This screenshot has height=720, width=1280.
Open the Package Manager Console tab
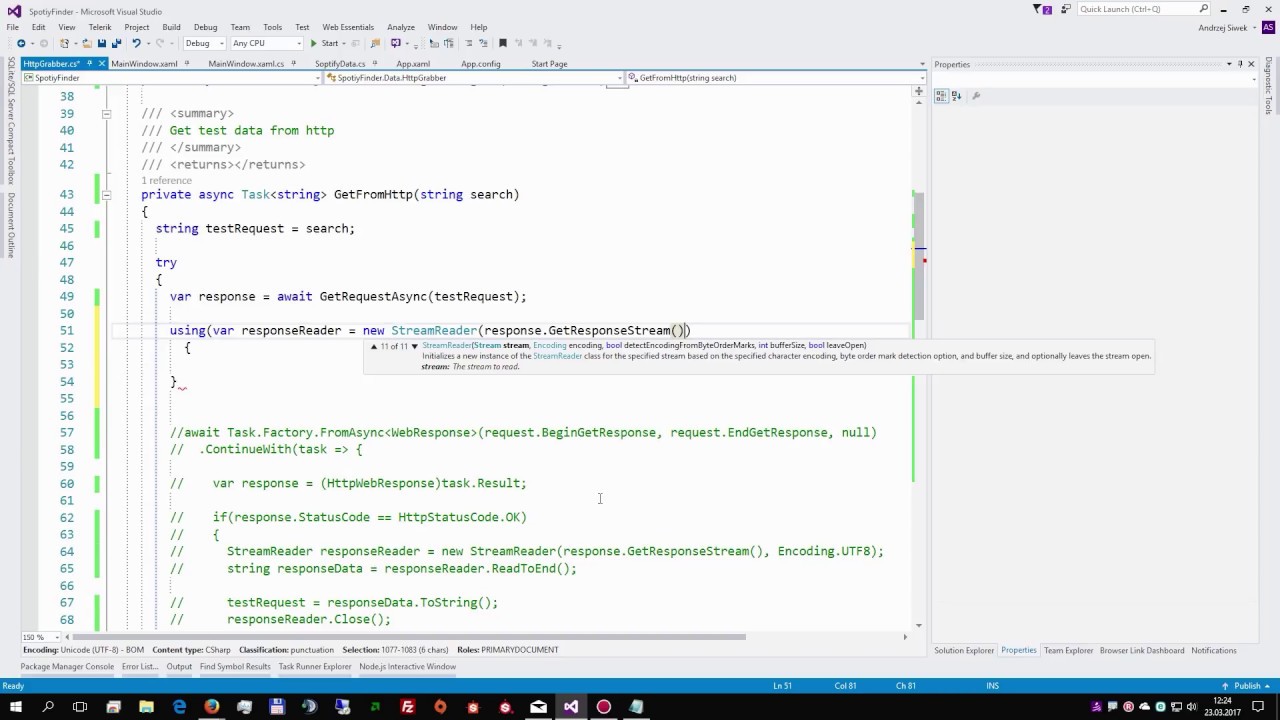click(67, 667)
